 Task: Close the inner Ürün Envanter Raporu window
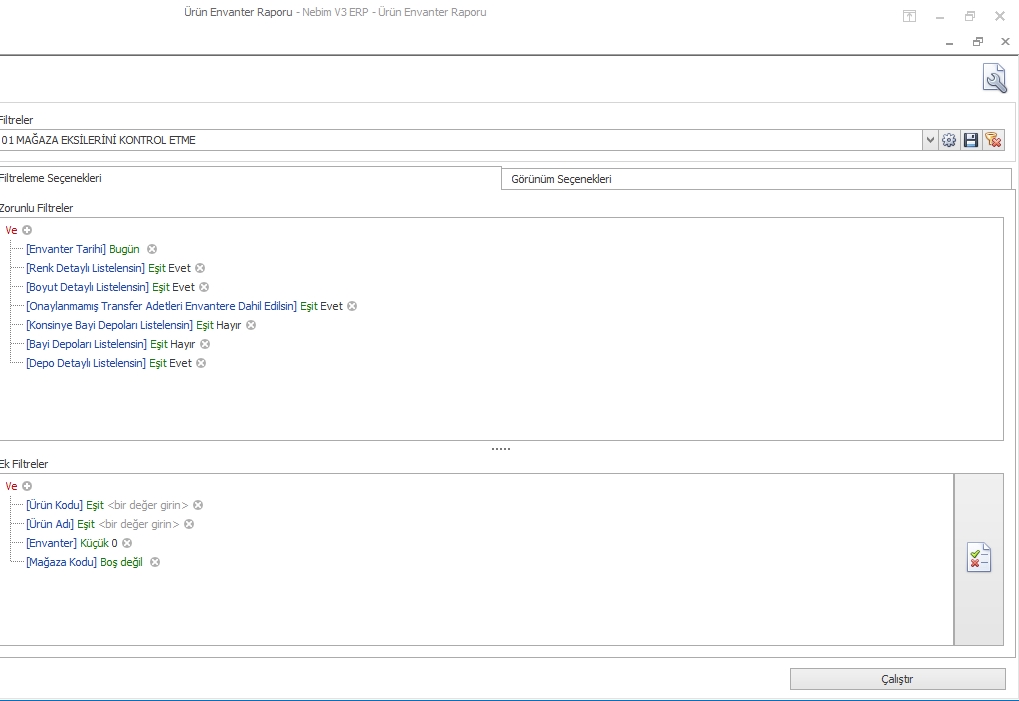[x=1005, y=42]
